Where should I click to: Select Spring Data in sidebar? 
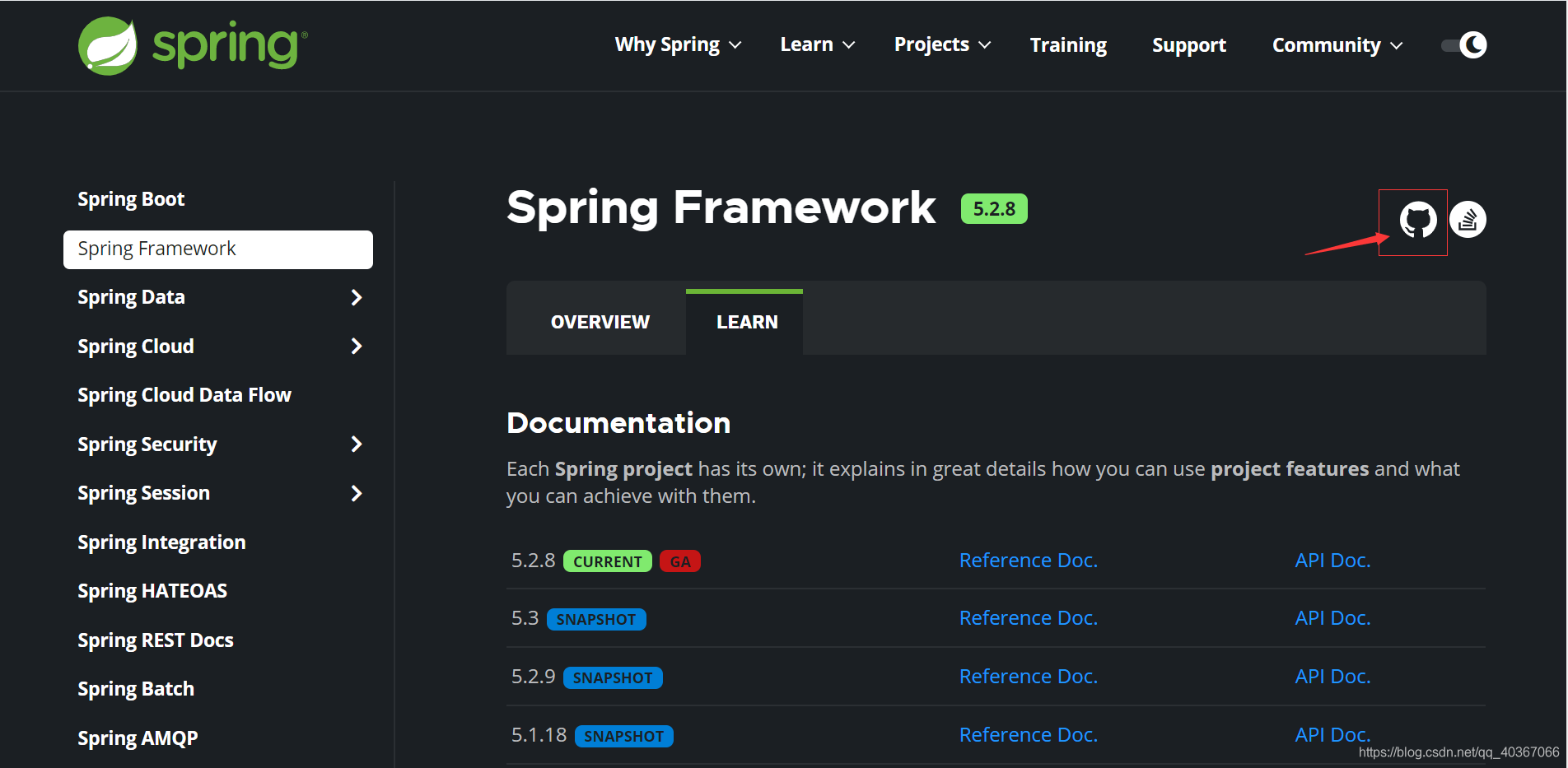131,297
